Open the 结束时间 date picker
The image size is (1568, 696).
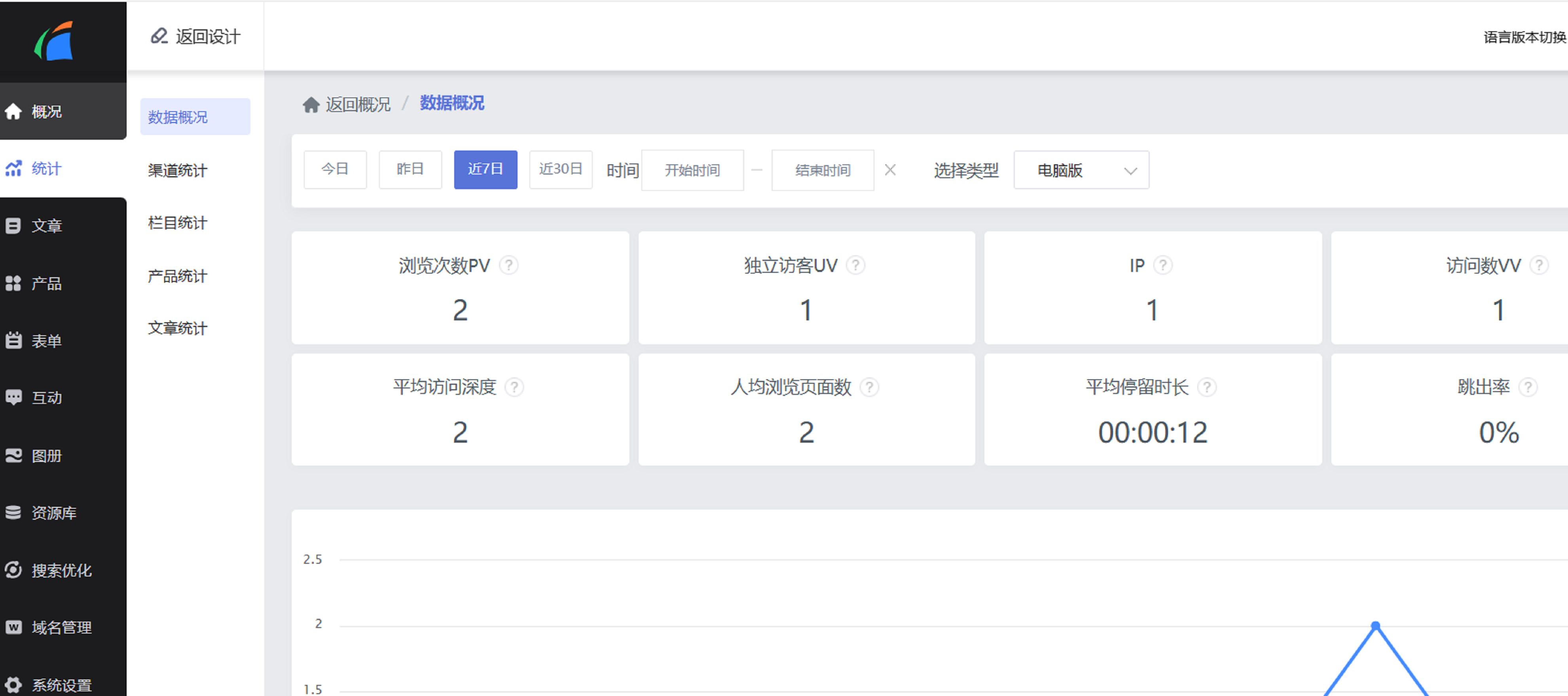(x=822, y=170)
